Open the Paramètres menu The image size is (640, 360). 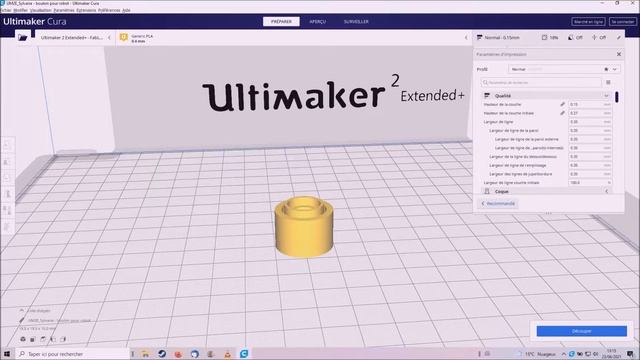(x=64, y=10)
